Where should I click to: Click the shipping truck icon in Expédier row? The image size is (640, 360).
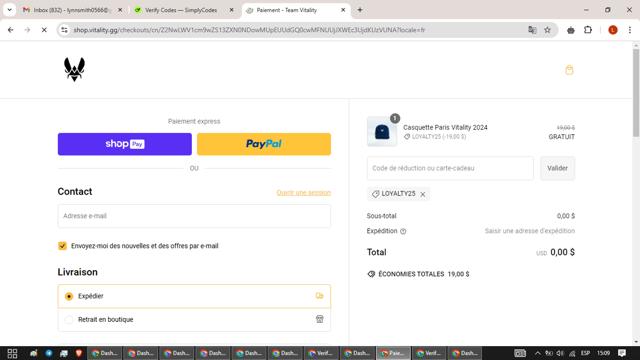[x=319, y=296]
